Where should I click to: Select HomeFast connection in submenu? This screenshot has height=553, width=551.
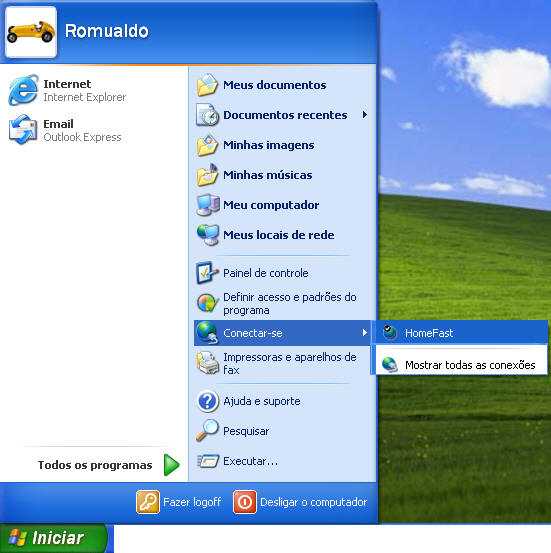tap(462, 333)
